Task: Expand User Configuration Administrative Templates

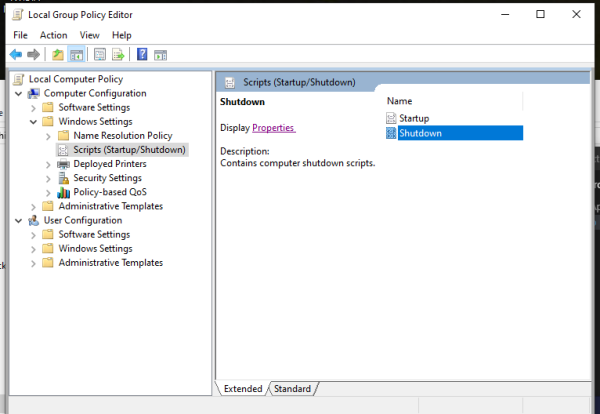Action: pos(34,263)
